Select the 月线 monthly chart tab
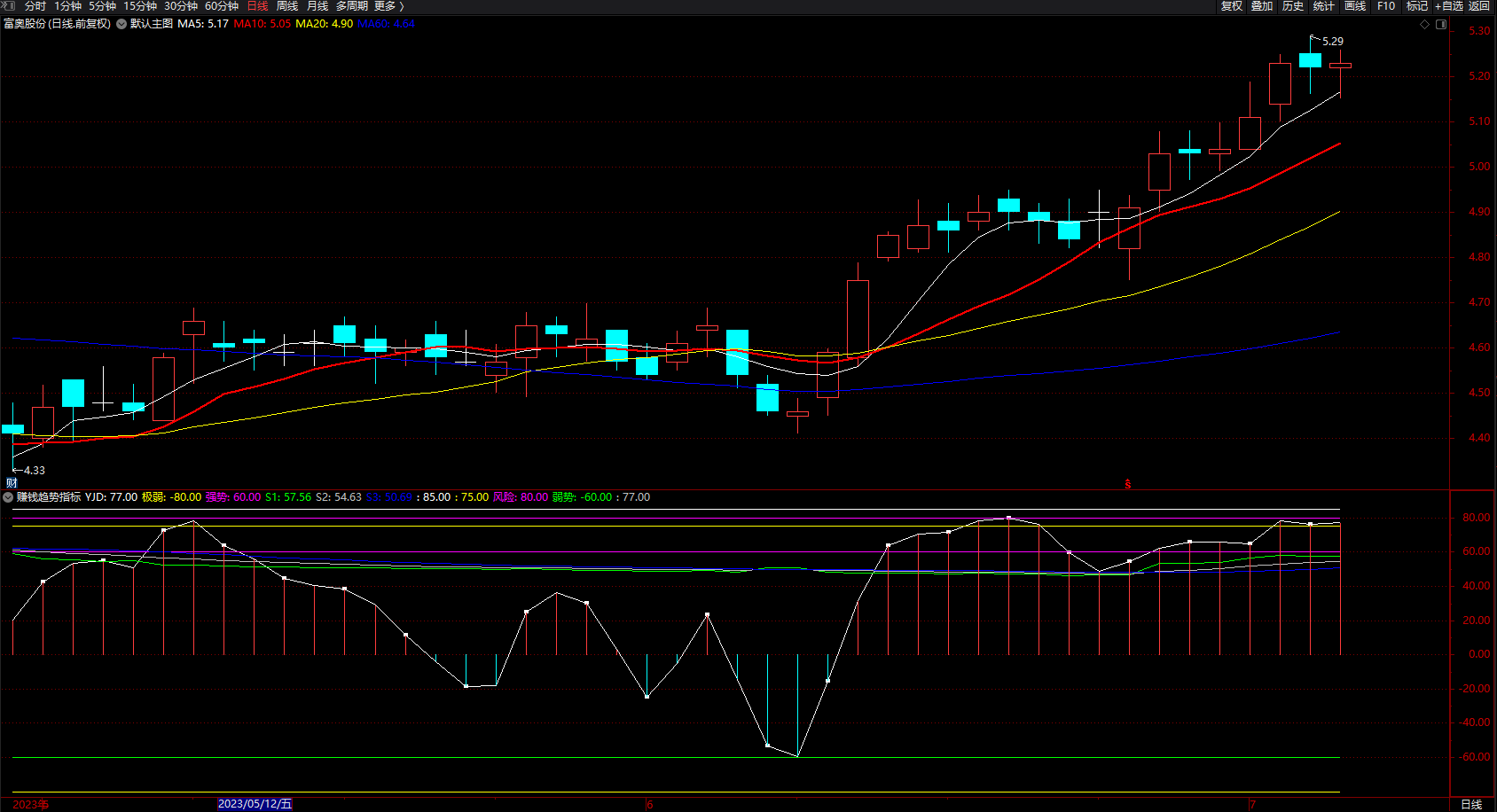Viewport: 1497px width, 812px height. [317, 6]
